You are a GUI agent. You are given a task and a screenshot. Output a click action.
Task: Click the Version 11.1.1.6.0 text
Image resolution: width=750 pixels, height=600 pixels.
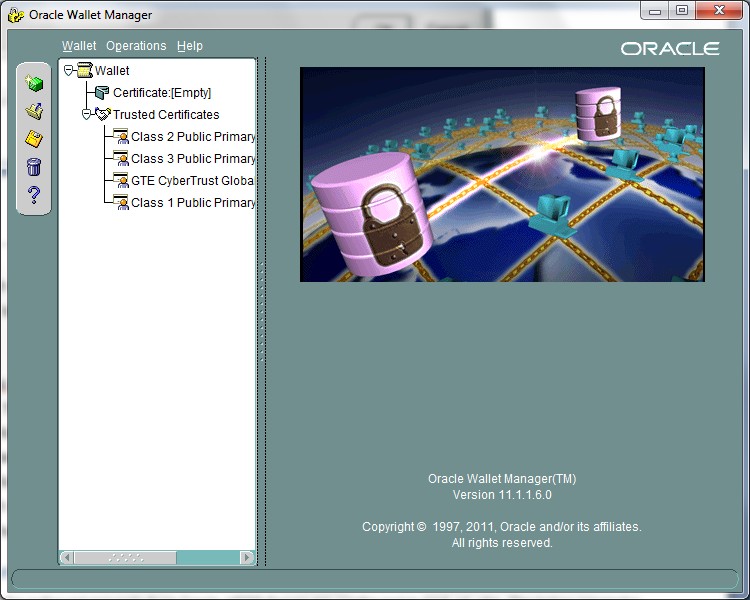pyautogui.click(x=502, y=495)
